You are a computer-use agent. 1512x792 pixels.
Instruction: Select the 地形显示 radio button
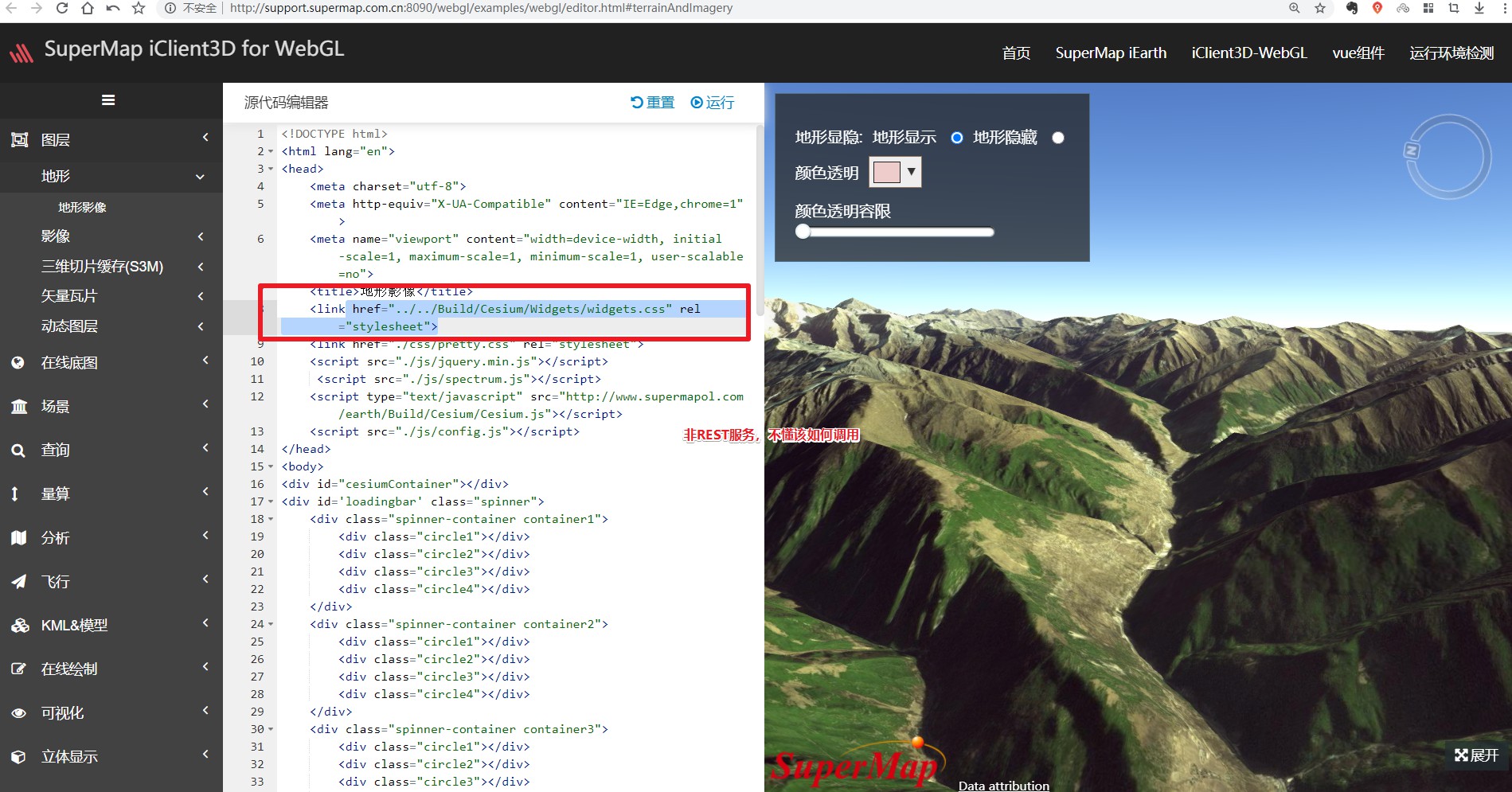click(x=957, y=138)
